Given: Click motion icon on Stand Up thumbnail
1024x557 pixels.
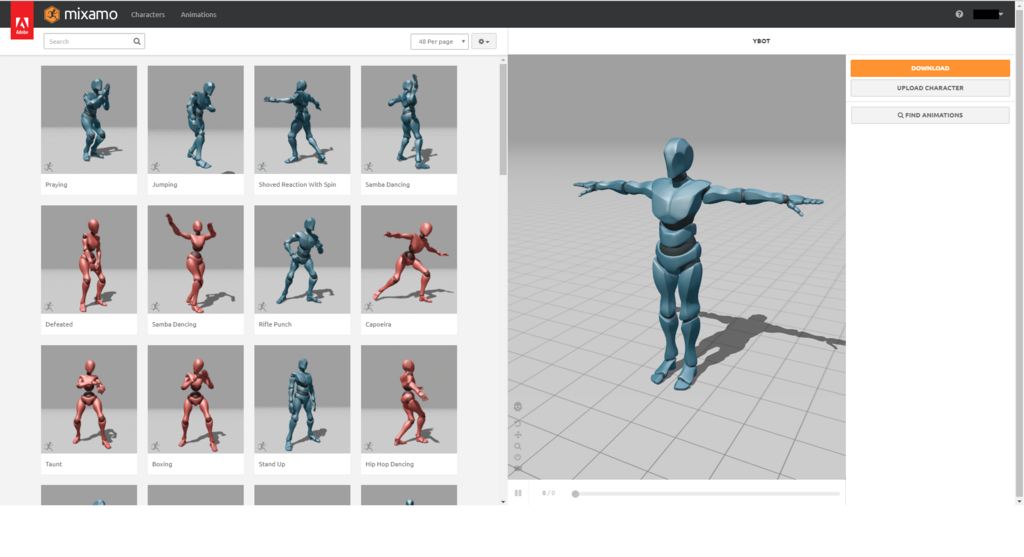Looking at the screenshot, I should click(262, 447).
